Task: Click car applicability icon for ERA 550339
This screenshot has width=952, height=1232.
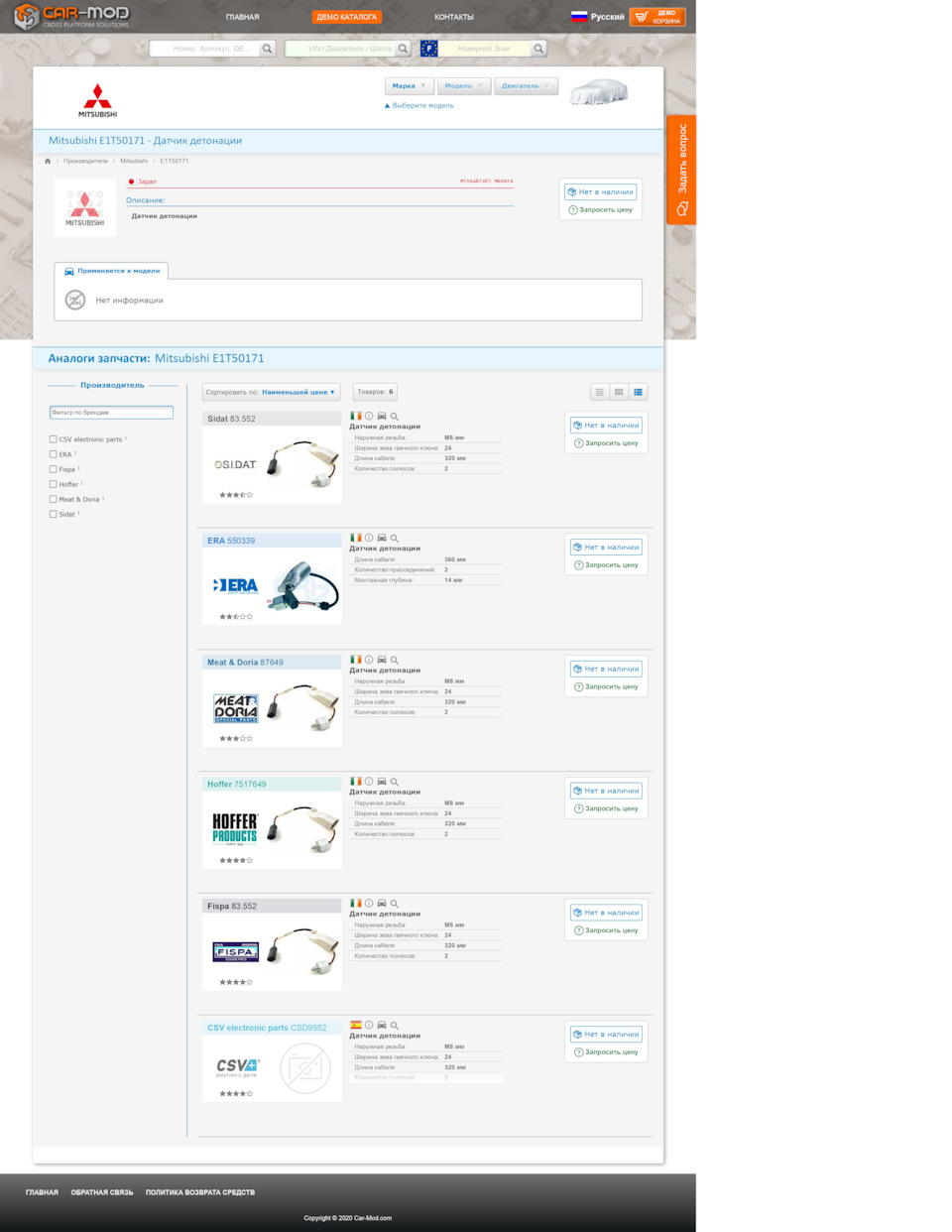Action: (x=382, y=539)
